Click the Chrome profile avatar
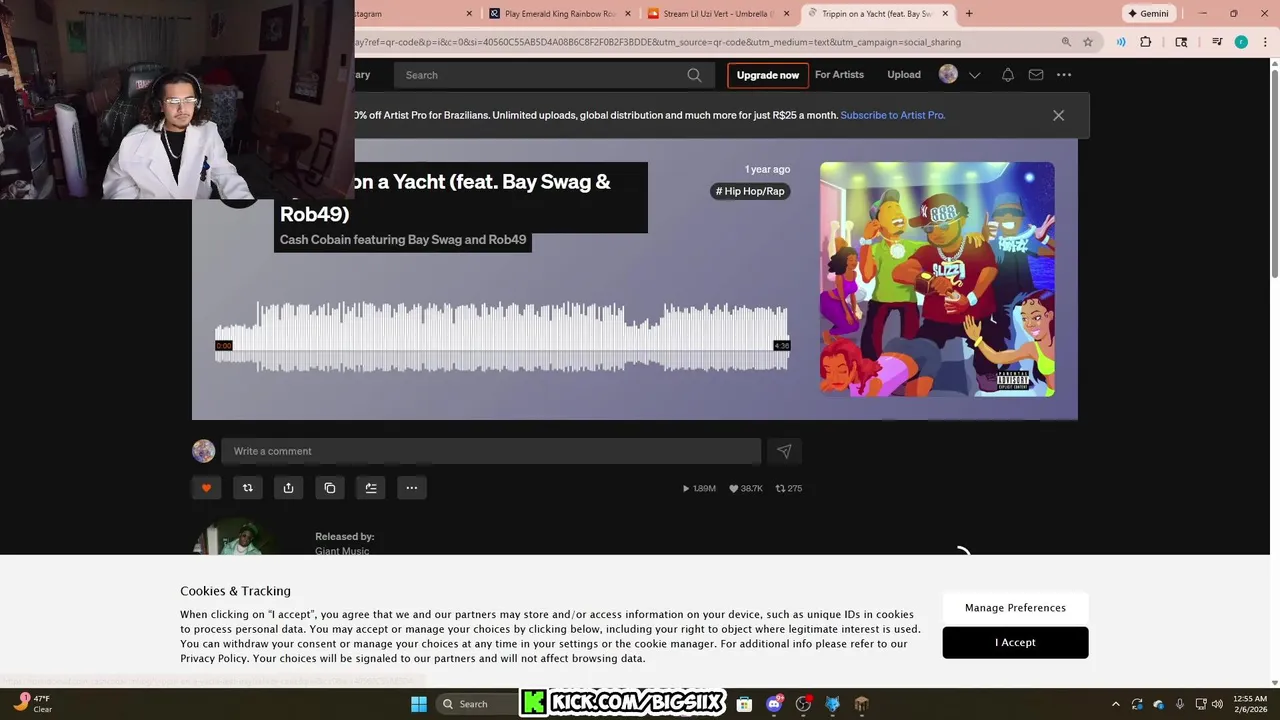 [x=1241, y=42]
